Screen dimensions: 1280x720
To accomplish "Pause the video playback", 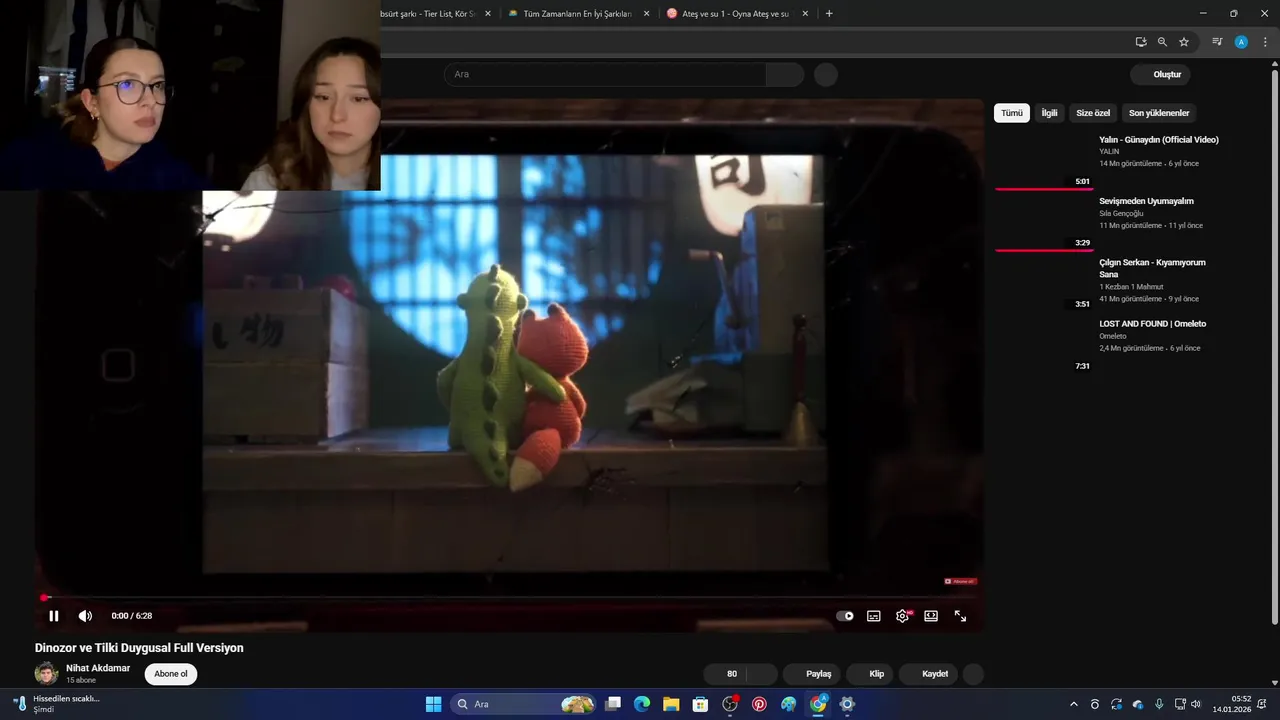I will coord(54,616).
